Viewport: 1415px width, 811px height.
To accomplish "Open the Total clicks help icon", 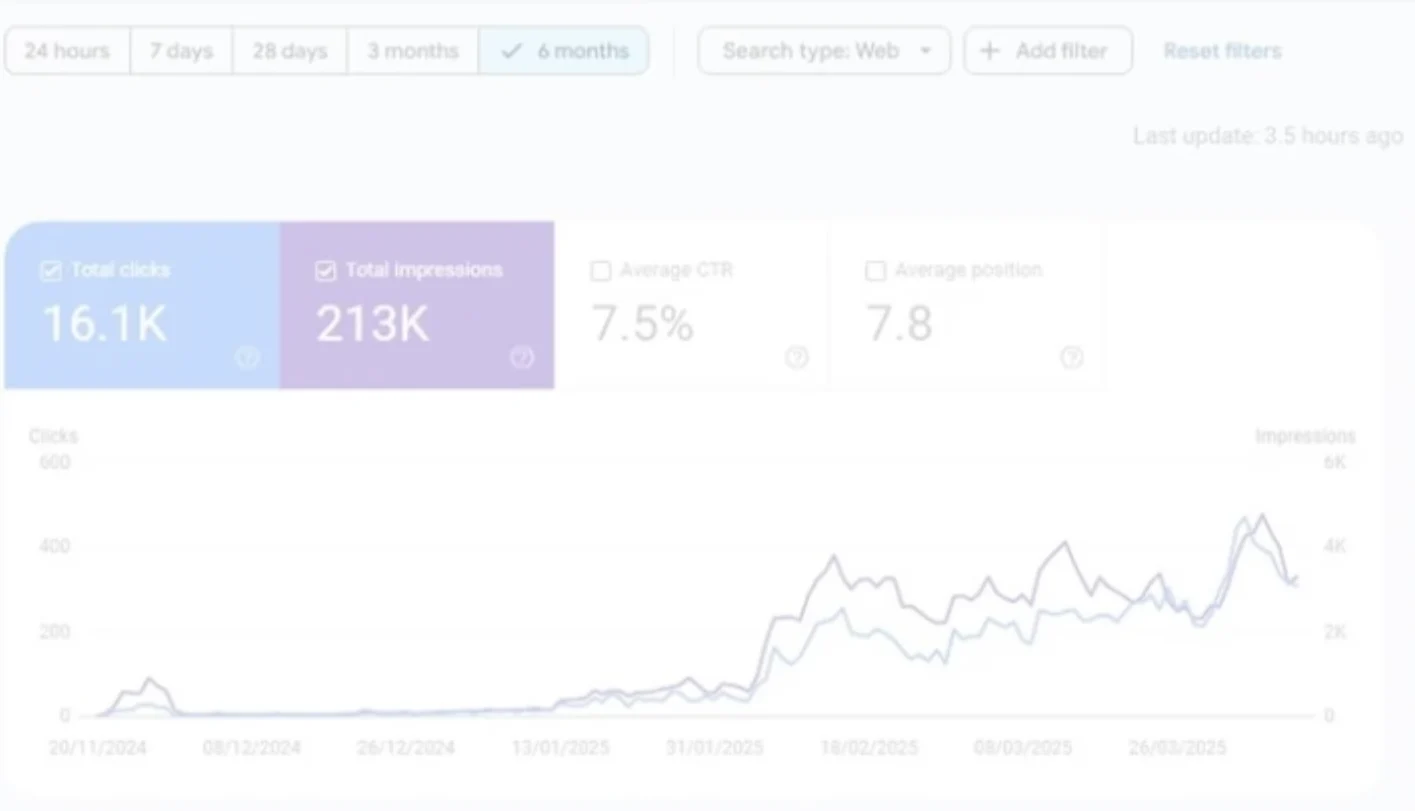I will (247, 357).
